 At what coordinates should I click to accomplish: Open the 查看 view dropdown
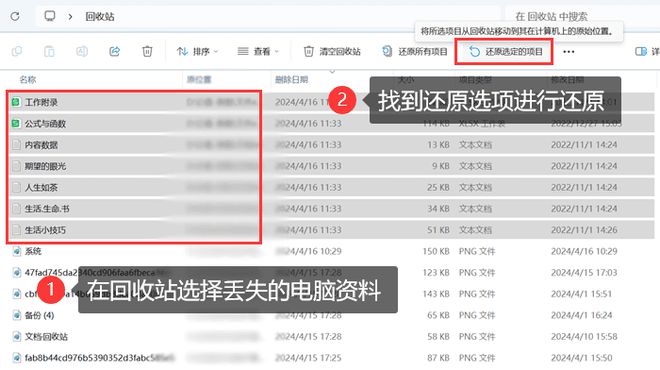point(258,51)
